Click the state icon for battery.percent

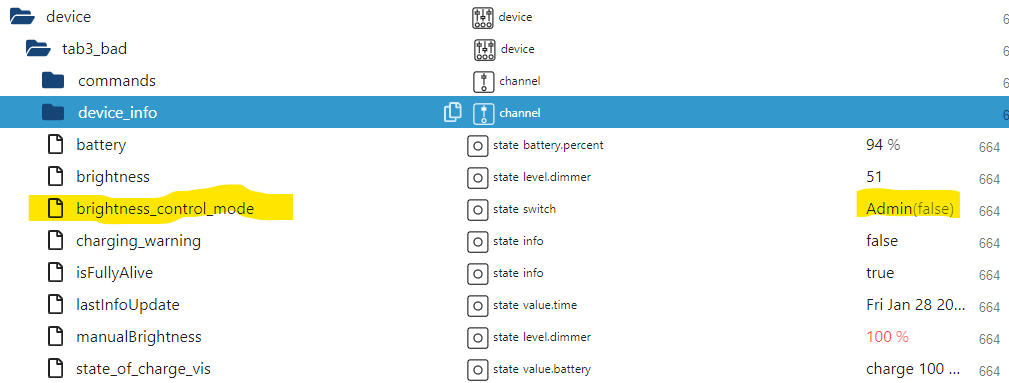click(x=477, y=145)
